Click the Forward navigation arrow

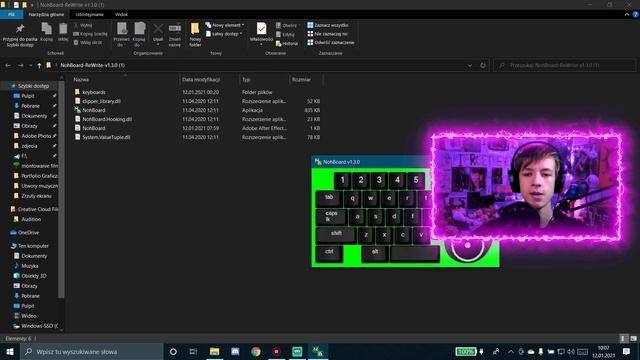(x=20, y=65)
